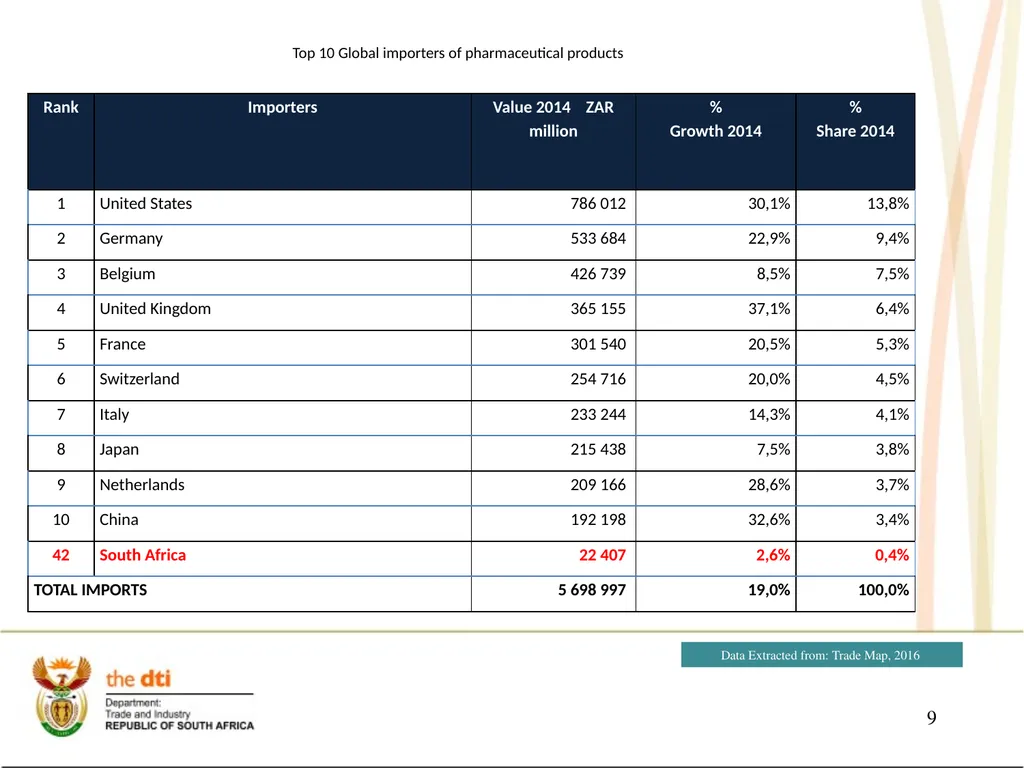
Task: Click the growth '20,0%' for Switzerland
Action: (769, 379)
